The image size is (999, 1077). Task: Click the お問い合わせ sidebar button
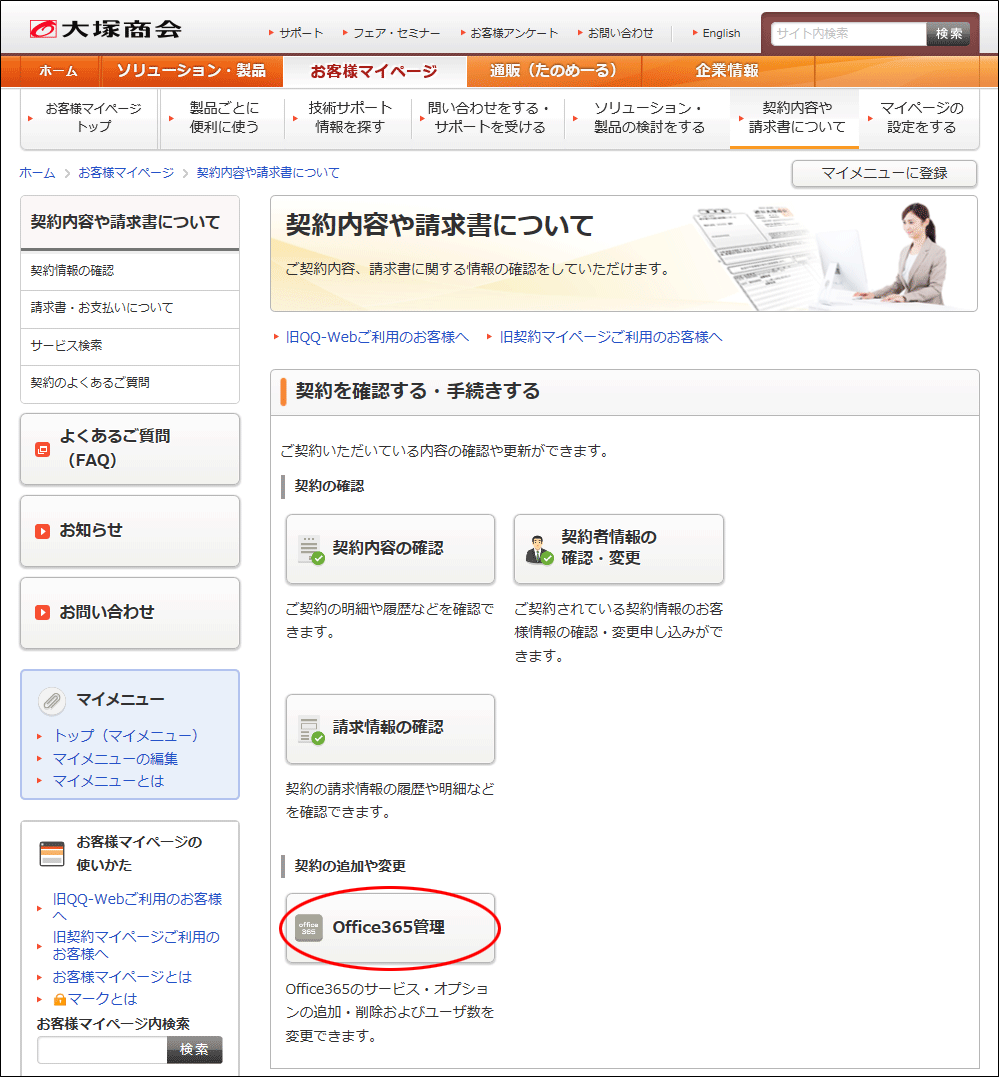(130, 613)
